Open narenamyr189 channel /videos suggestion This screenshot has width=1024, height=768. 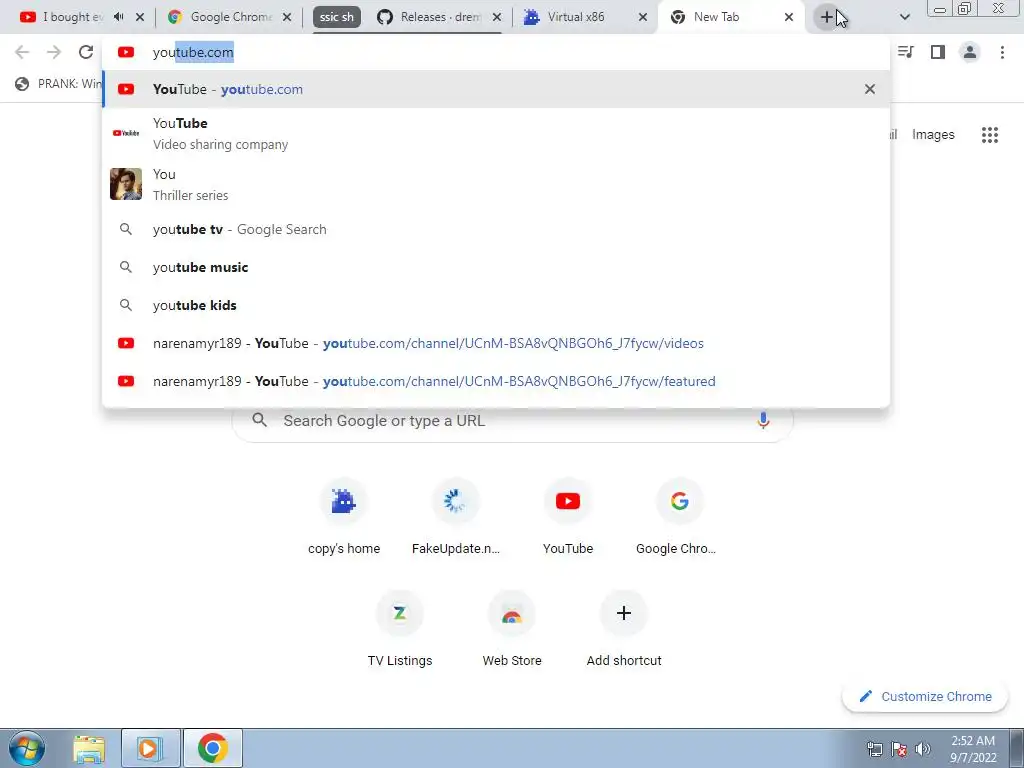tap(496, 344)
